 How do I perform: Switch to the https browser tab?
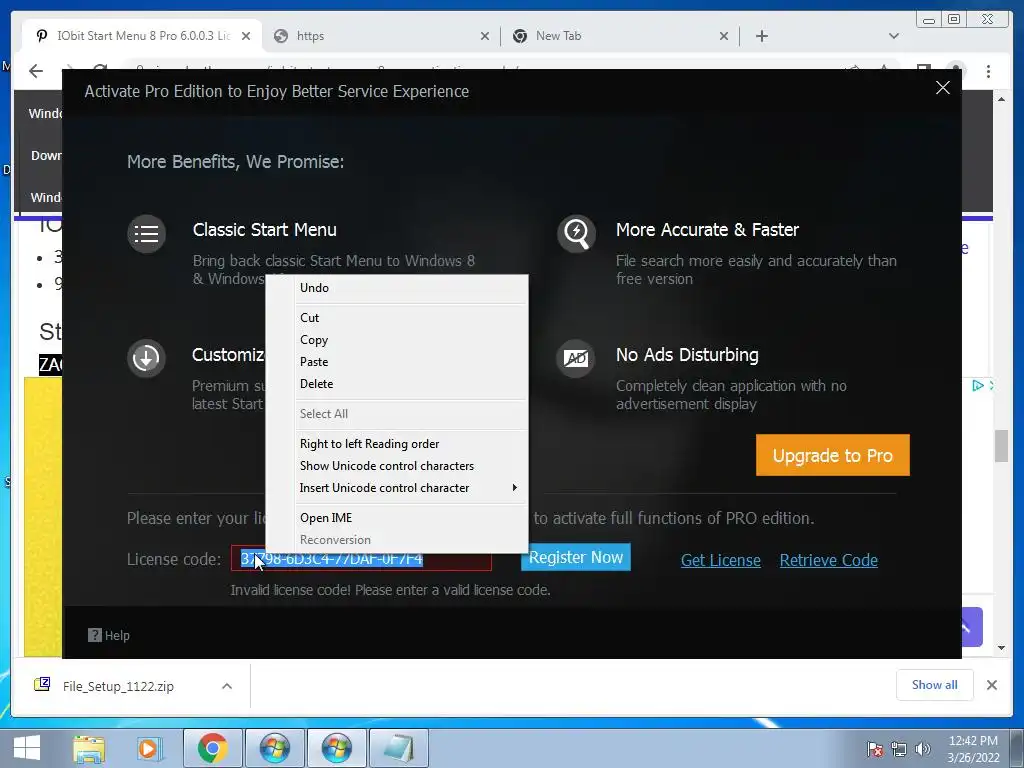pos(379,36)
